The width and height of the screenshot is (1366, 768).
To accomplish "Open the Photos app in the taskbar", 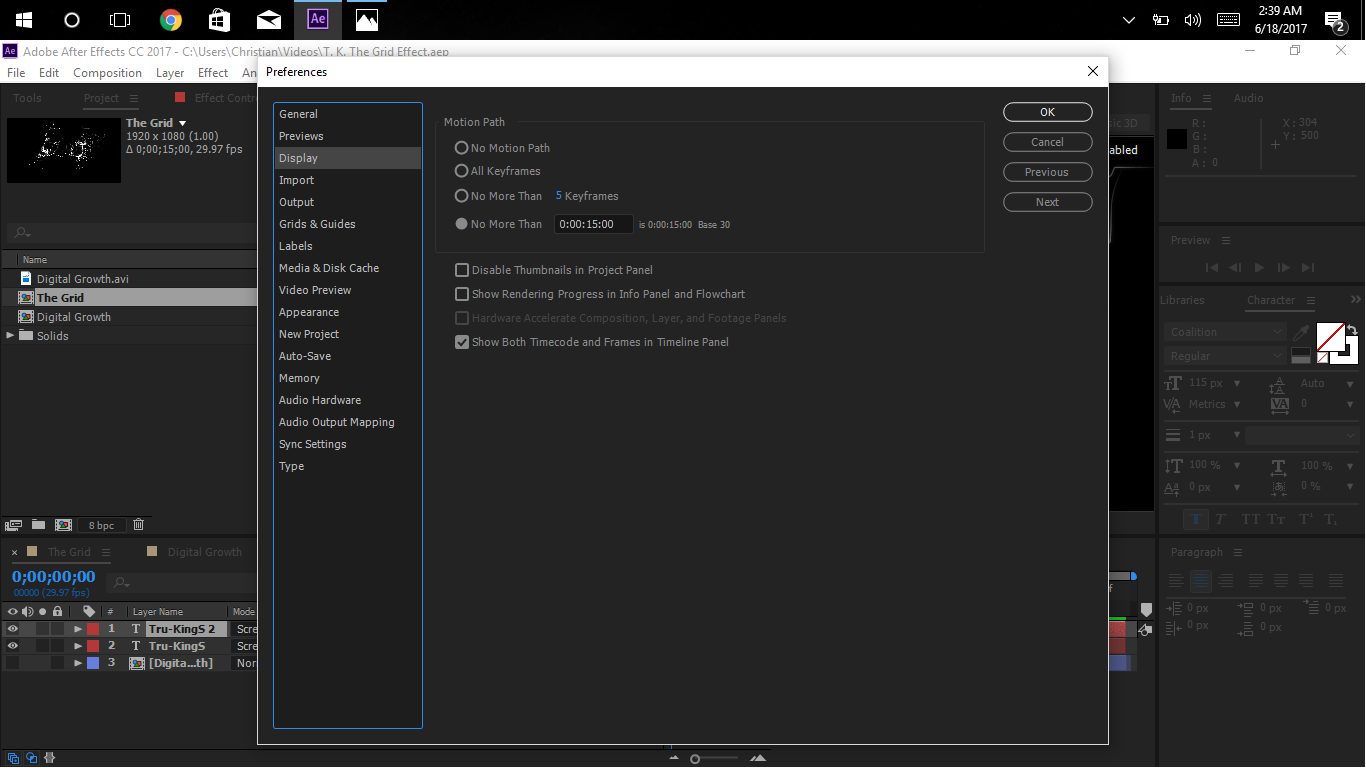I will (367, 20).
